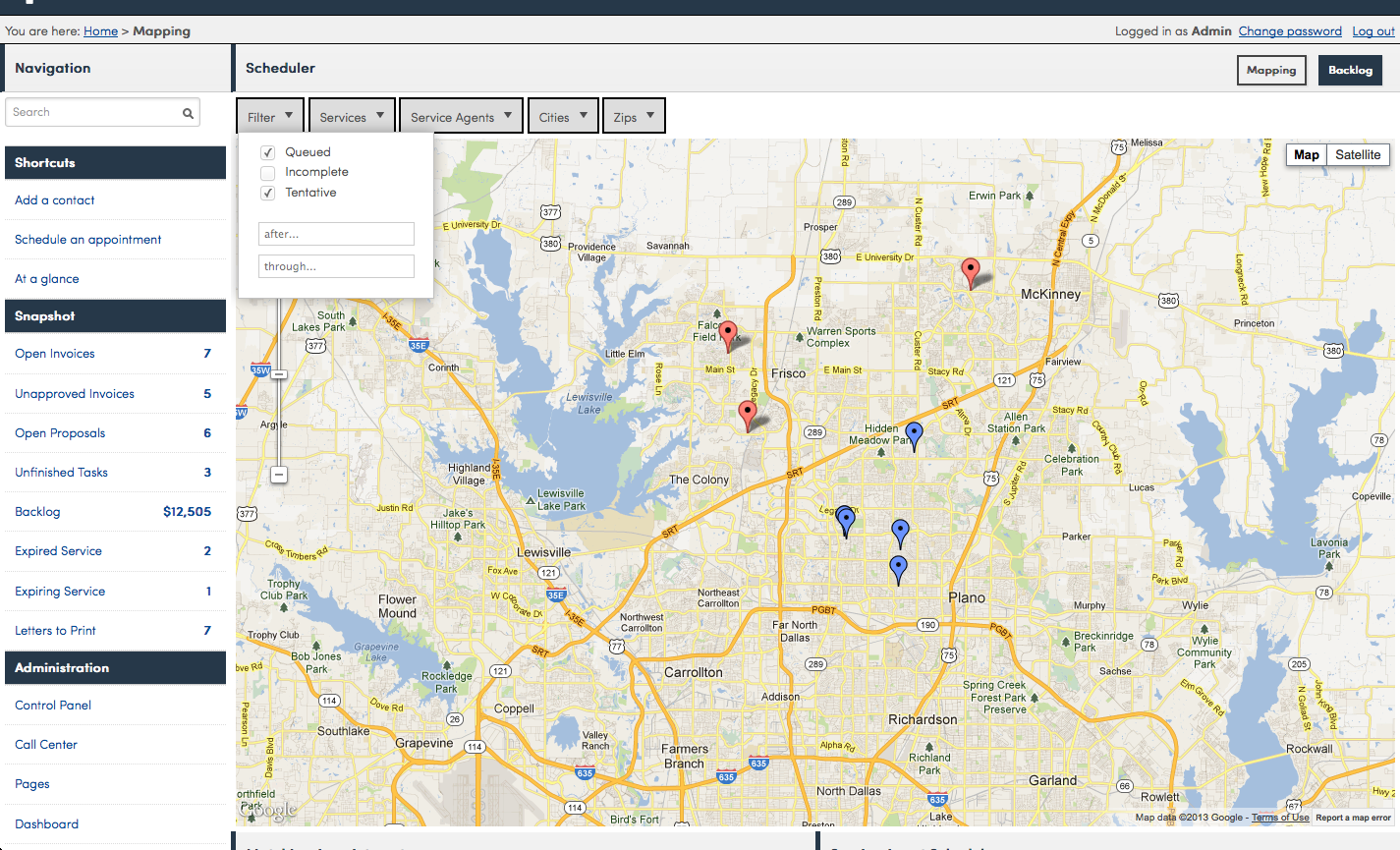Switch to the Backlog tab

[1350, 70]
